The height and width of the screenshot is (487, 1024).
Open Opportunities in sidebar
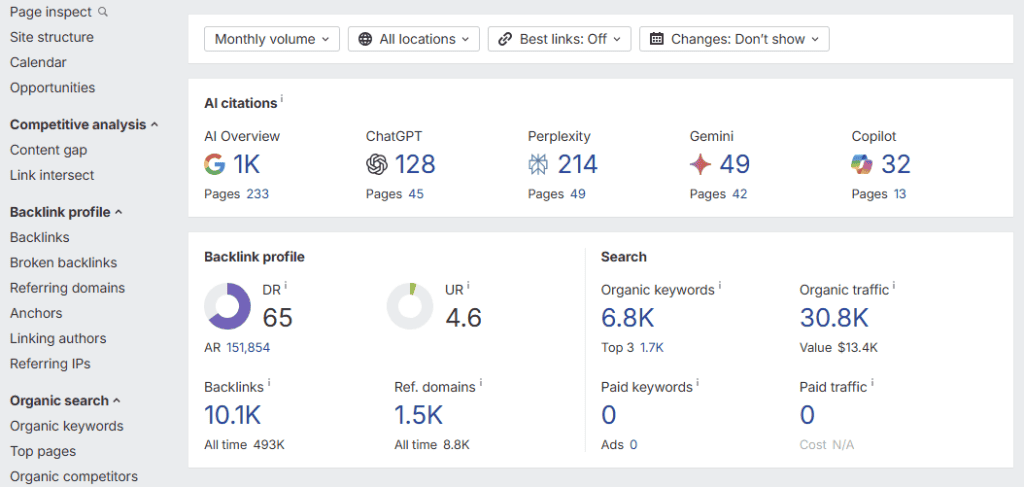click(x=52, y=87)
